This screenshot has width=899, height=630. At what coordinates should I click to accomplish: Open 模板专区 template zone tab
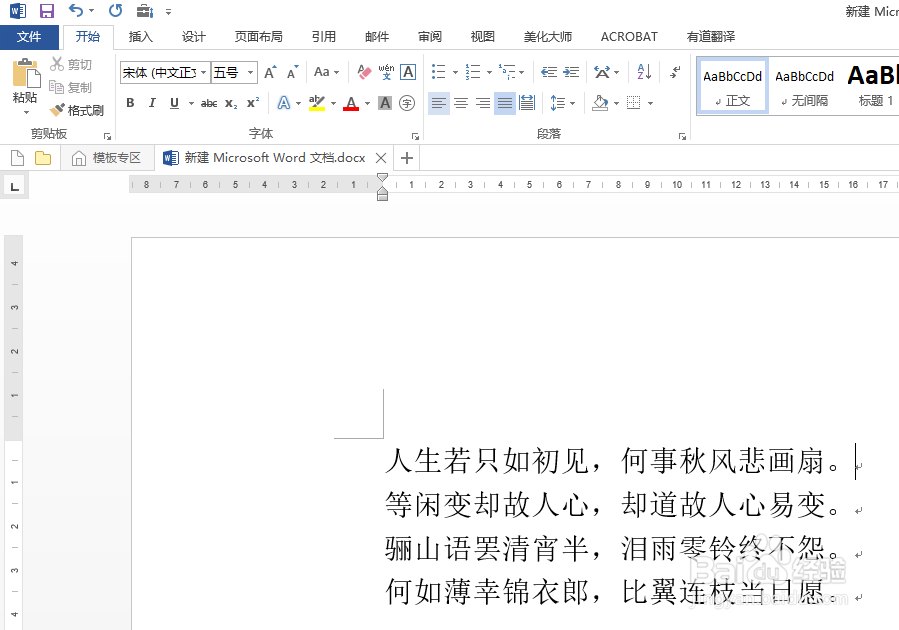[x=107, y=158]
